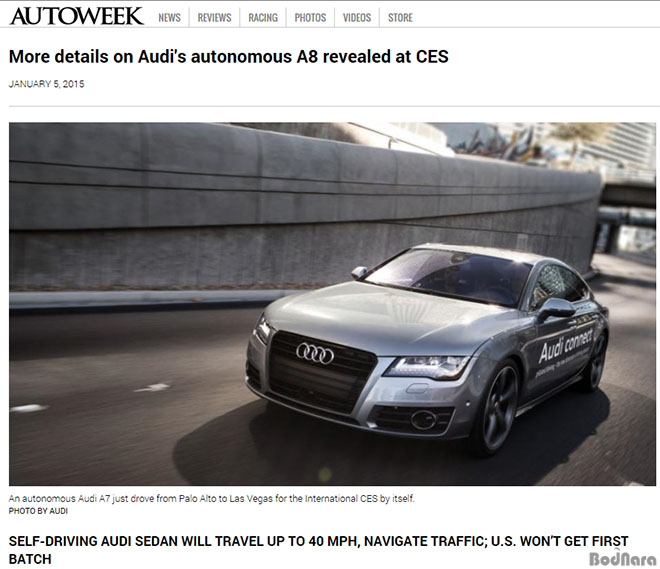This screenshot has width=660, height=569.
Task: Click the PHOTO BY AUDI credit
Action: pos(38,511)
